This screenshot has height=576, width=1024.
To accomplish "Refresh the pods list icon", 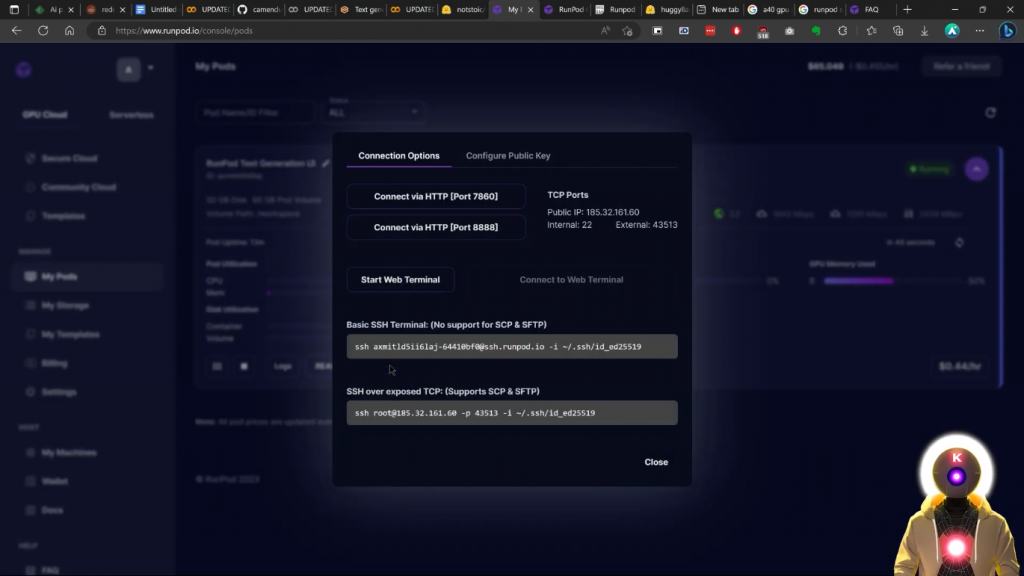I will pos(990,112).
